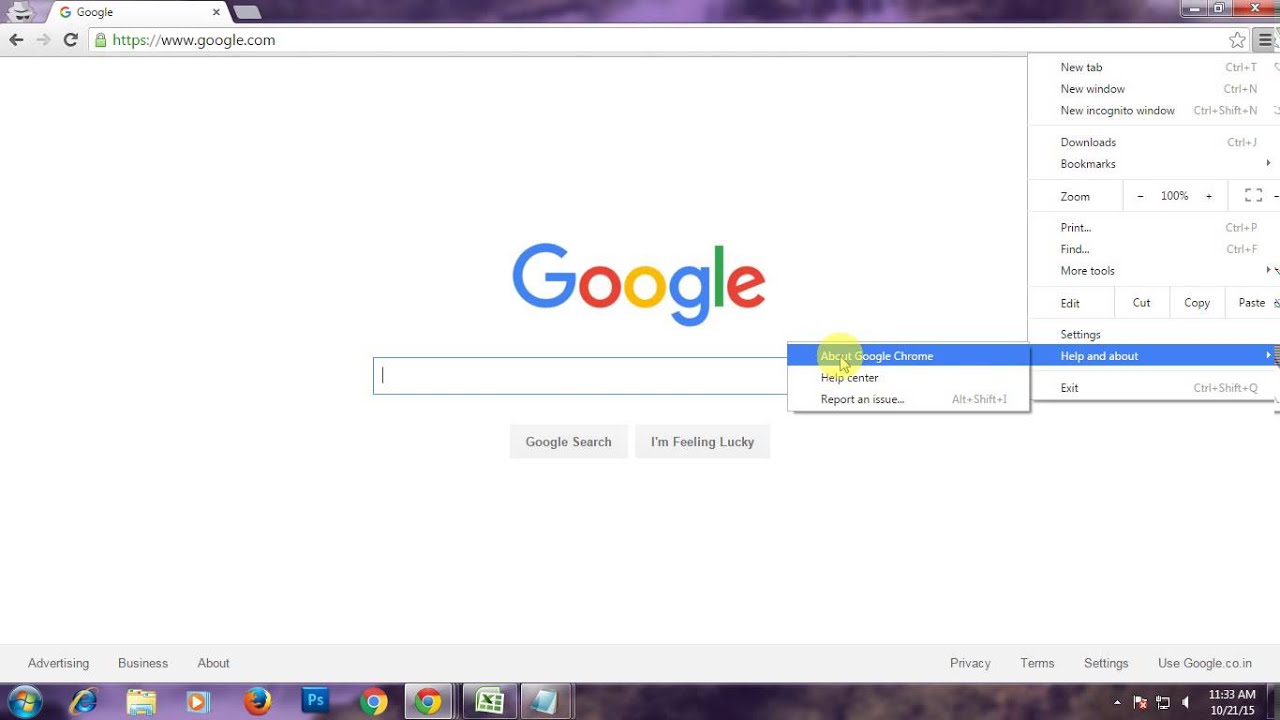This screenshot has width=1280, height=720.
Task: Click in the Google search box
Action: pos(580,376)
